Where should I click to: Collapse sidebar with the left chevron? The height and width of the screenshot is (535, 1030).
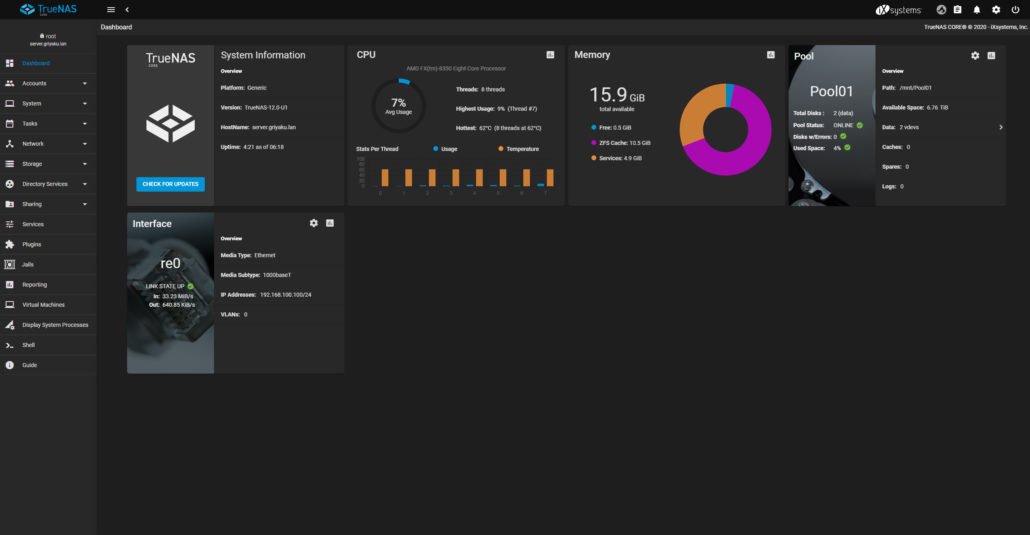pos(127,9)
